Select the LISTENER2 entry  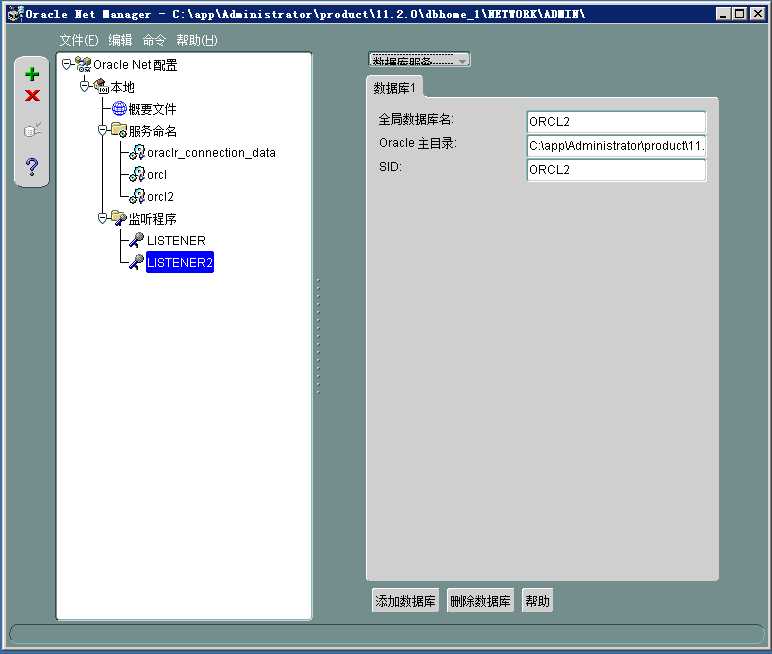(x=180, y=262)
